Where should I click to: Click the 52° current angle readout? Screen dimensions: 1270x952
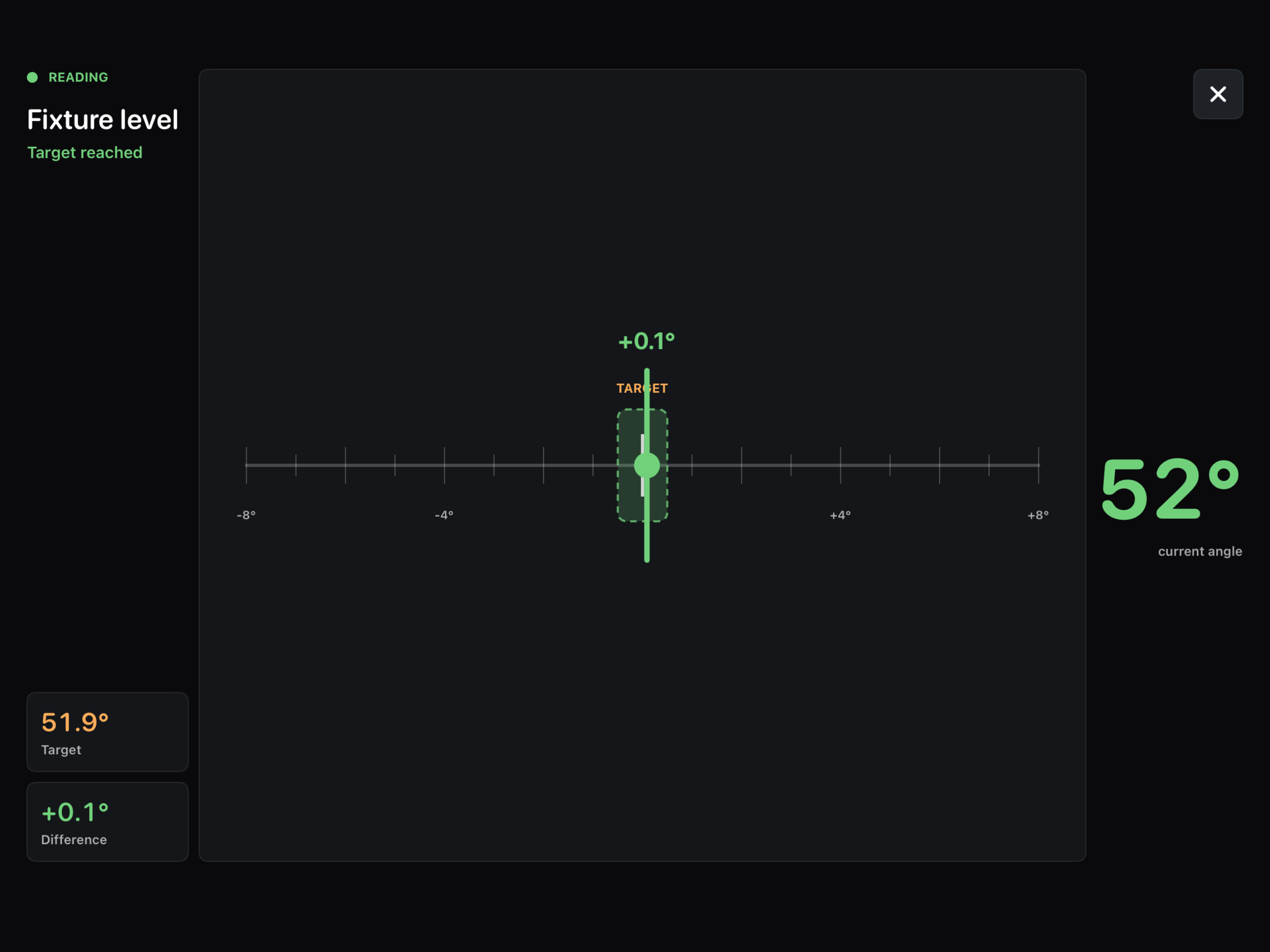click(1170, 489)
